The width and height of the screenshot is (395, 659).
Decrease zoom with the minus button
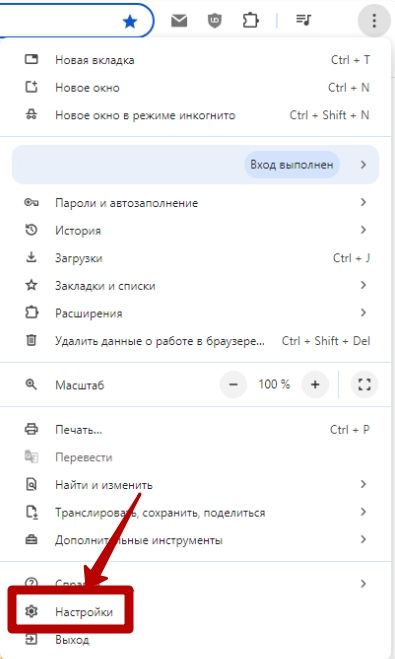tap(233, 384)
